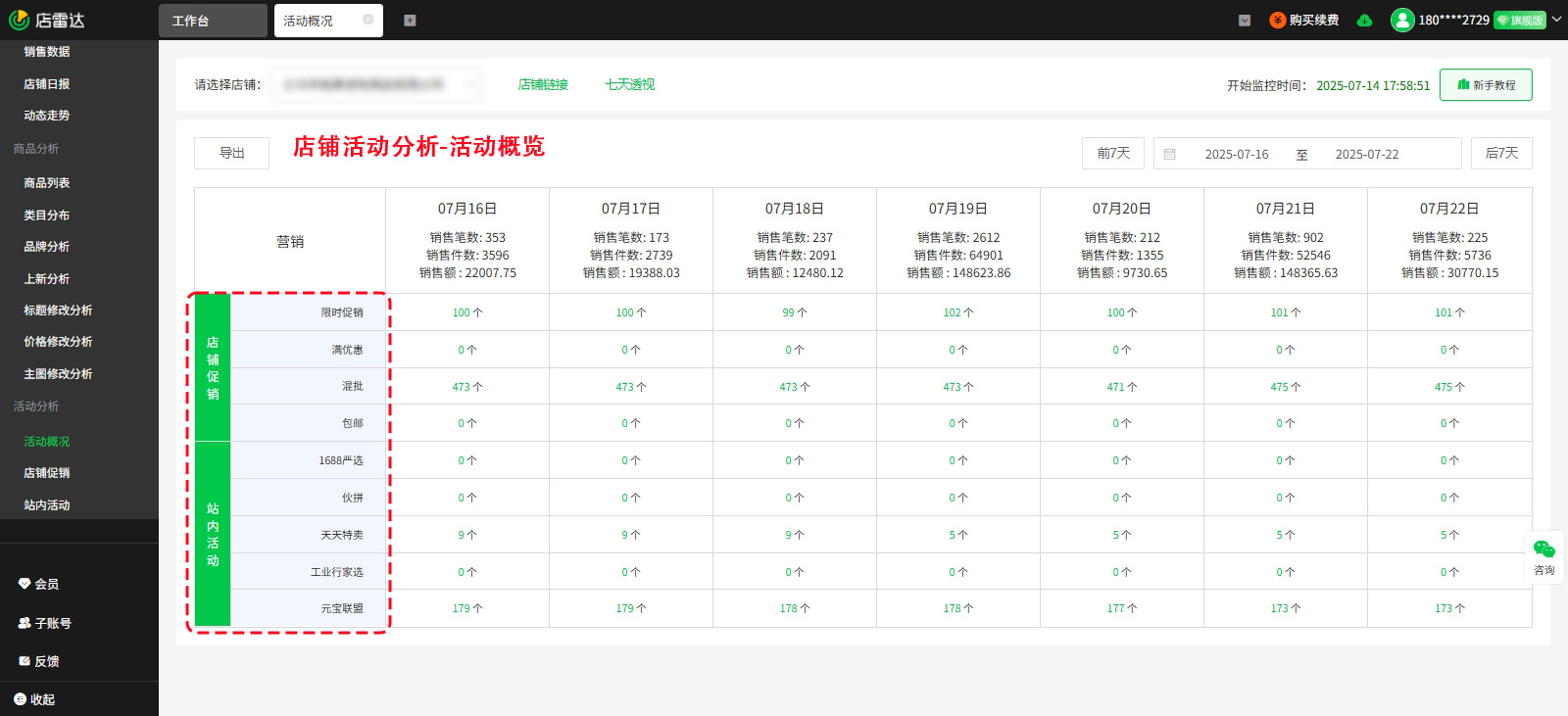Click the 元宝联盟 row label
Image resolution: width=1568 pixels, height=716 pixels.
(x=342, y=608)
